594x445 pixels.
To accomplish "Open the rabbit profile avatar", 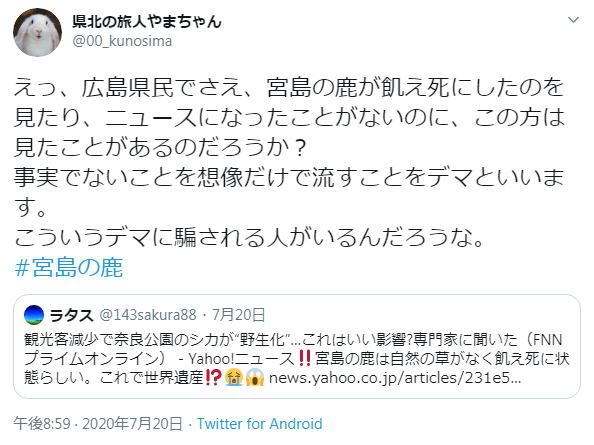I will coord(38,32).
